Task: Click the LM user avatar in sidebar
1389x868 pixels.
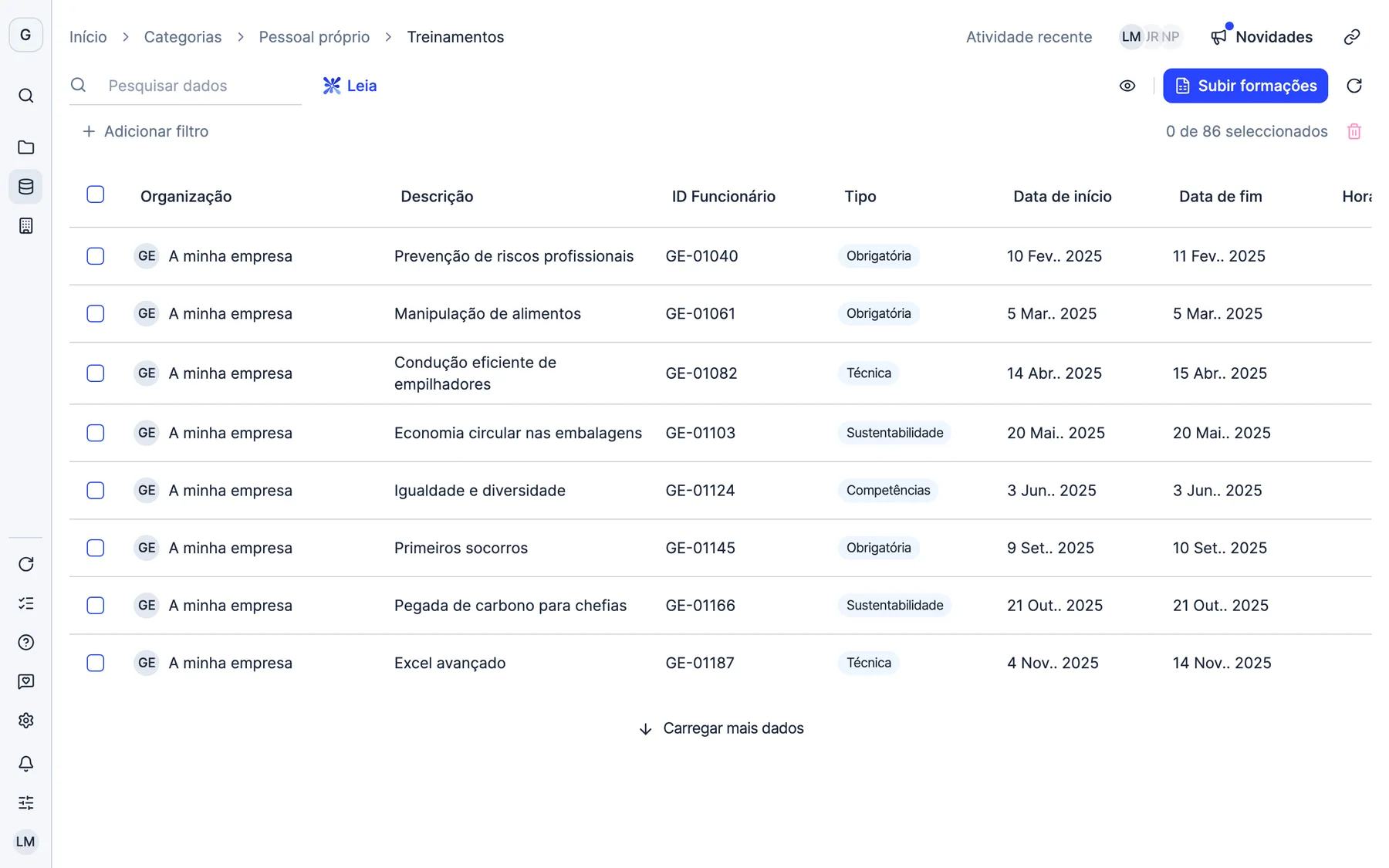Action: click(x=25, y=842)
